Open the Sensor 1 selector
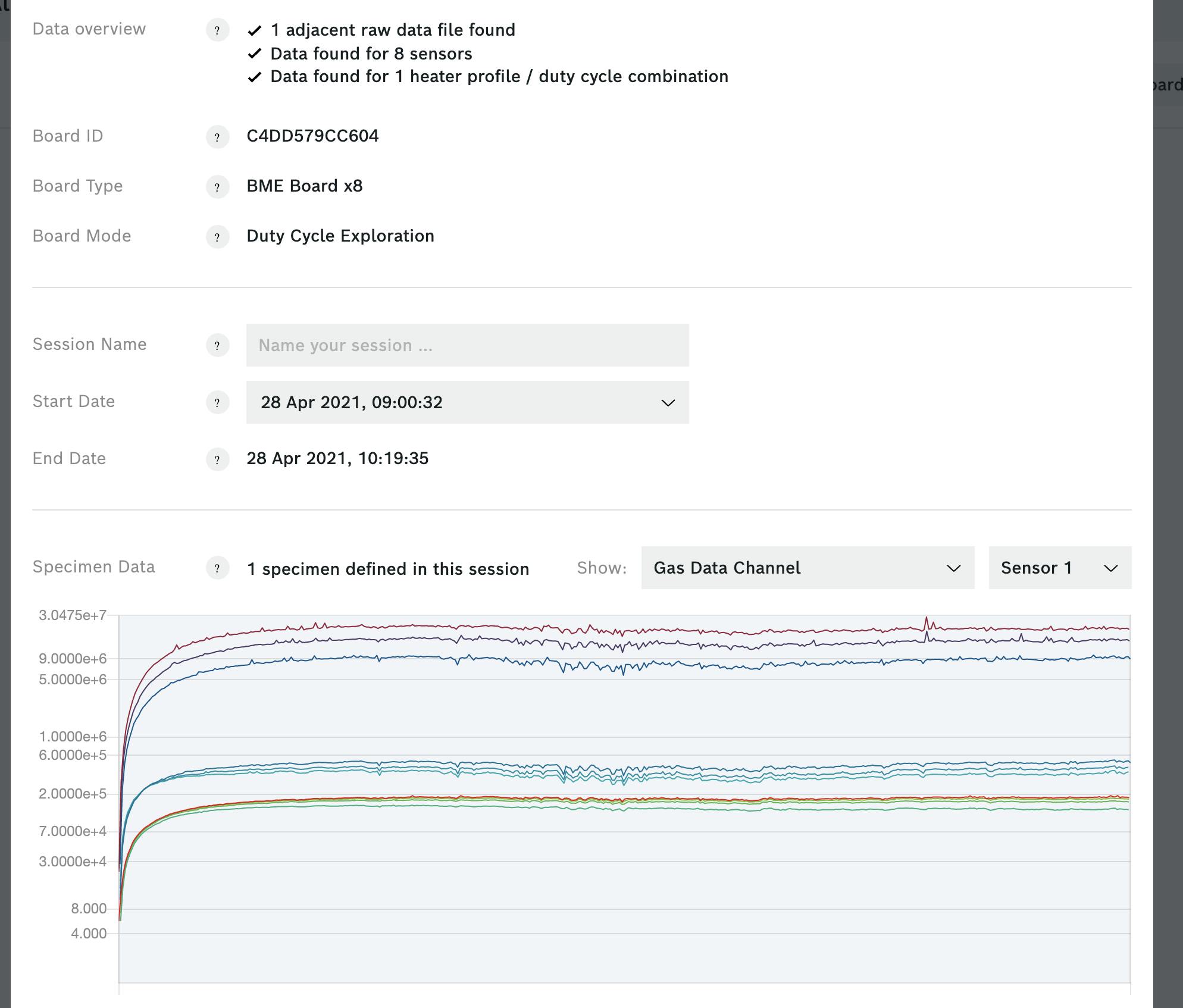The height and width of the screenshot is (1008, 1183). [x=1059, y=568]
